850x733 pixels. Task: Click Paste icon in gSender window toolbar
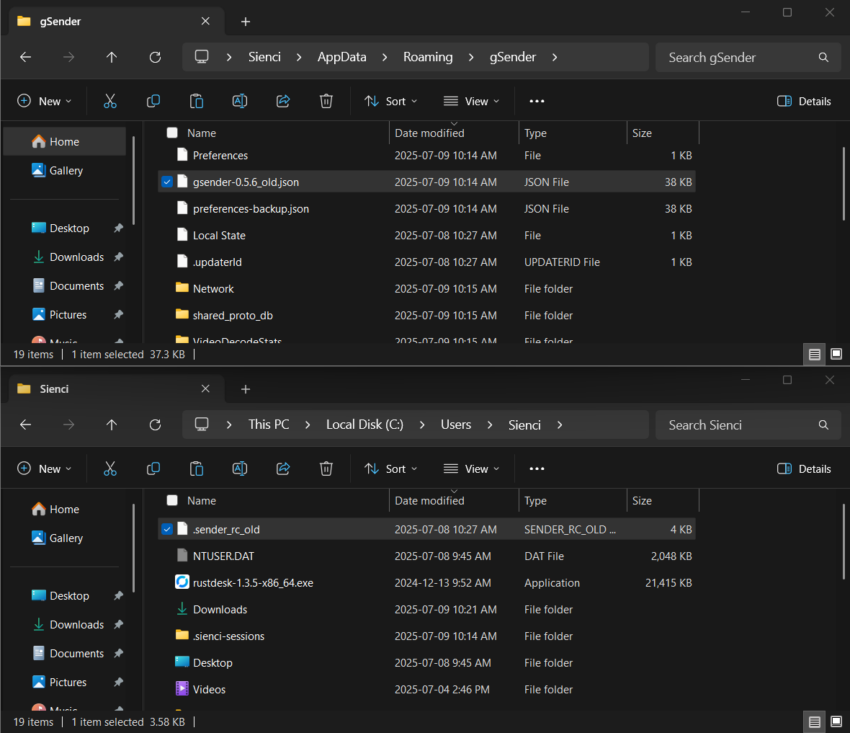pos(196,101)
